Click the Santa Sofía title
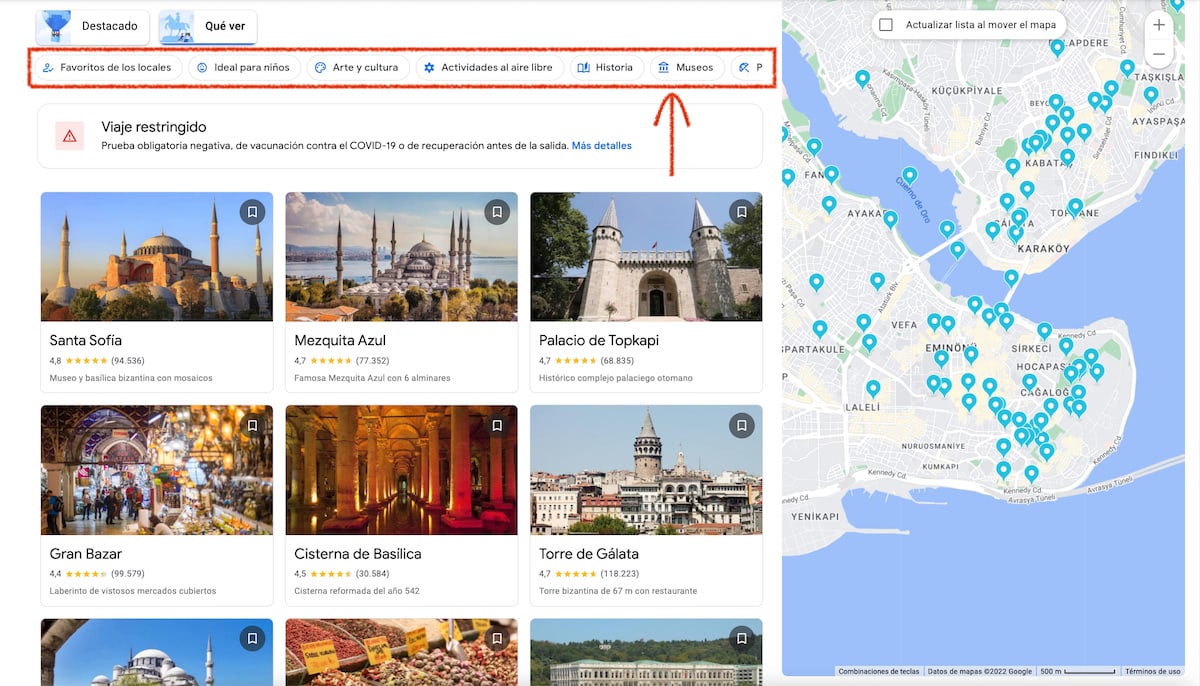 86,341
